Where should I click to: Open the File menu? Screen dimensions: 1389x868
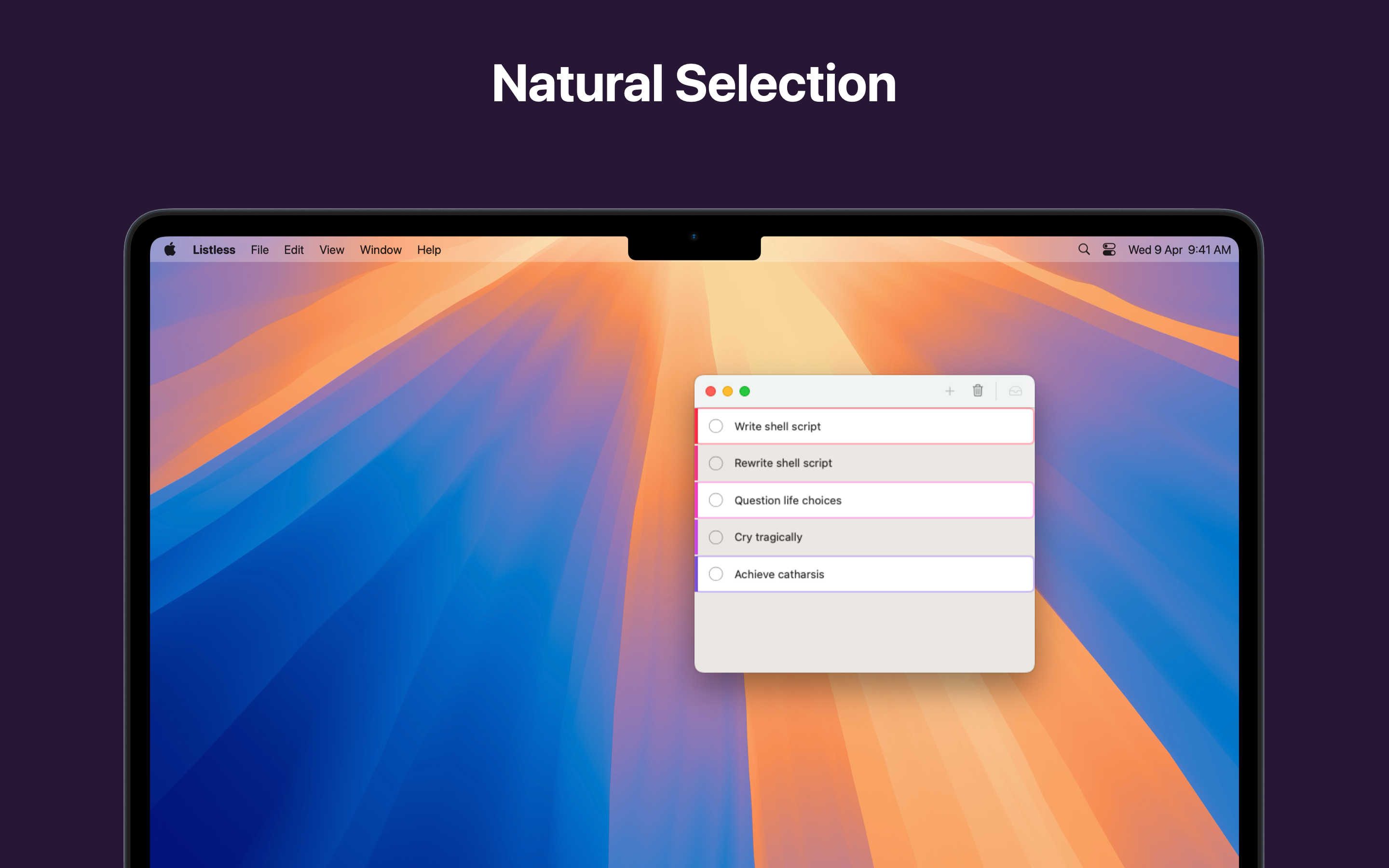259,250
